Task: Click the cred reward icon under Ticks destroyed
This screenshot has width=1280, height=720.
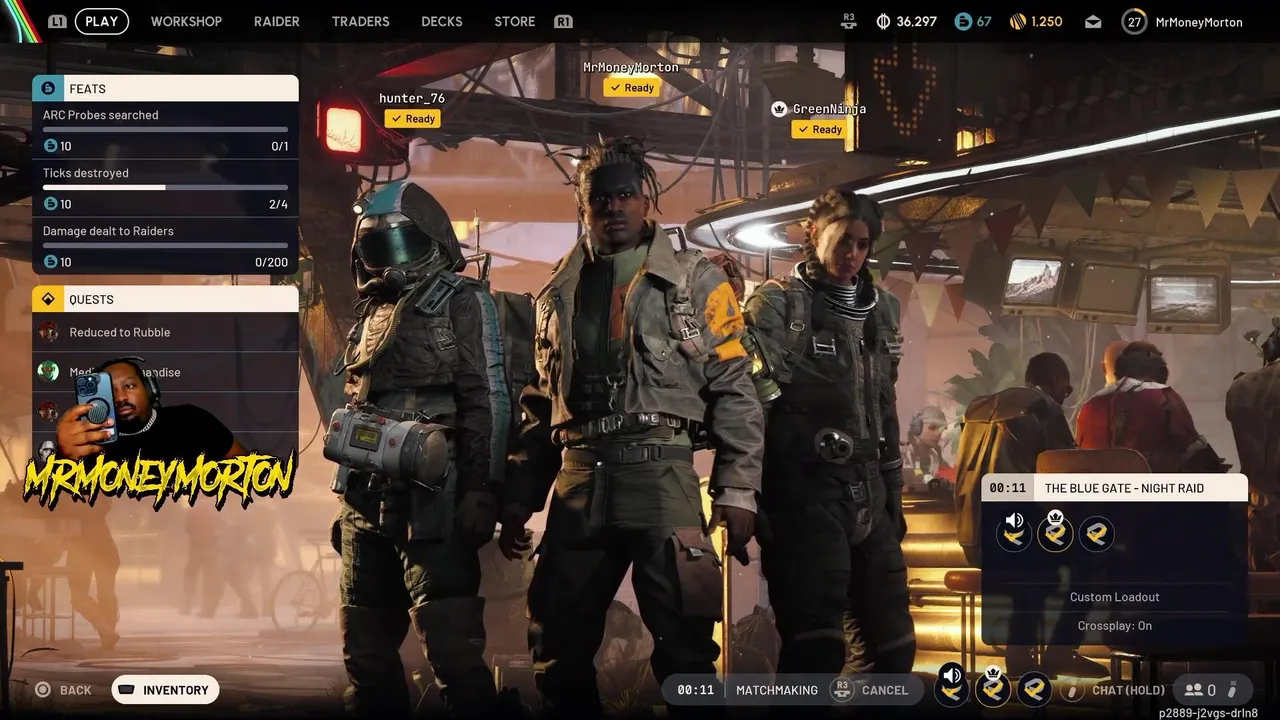Action: [x=50, y=204]
